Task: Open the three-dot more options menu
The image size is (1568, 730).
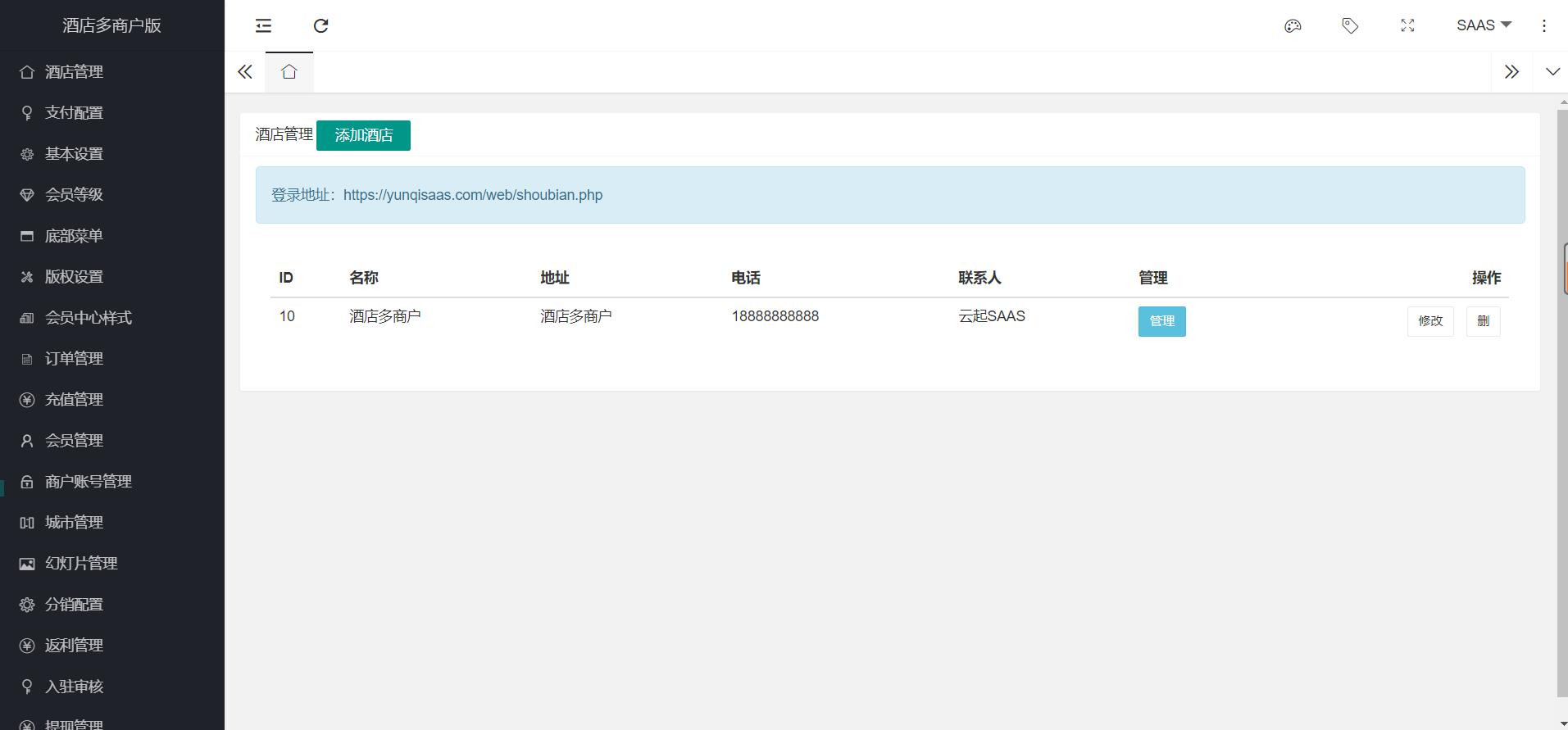Action: pos(1544,26)
